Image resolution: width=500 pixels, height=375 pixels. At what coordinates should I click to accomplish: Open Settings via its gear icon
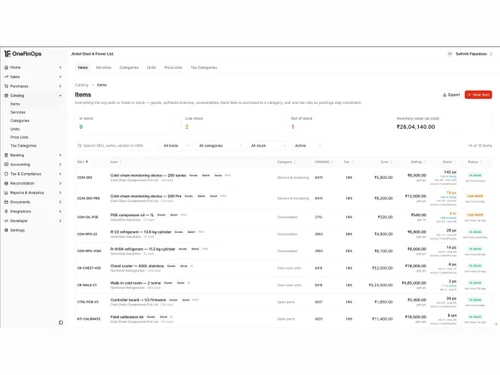click(6, 230)
